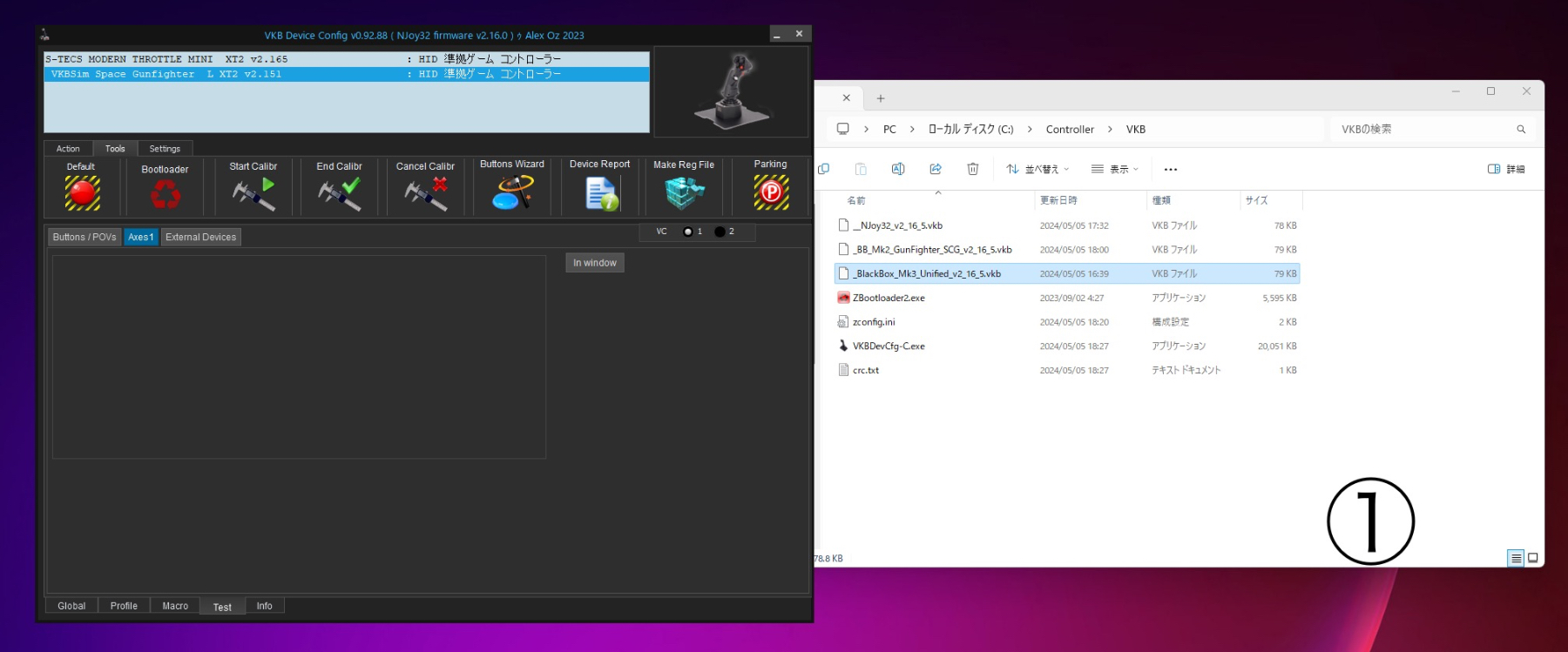Click the VKB breadcrumb folder
Screen dimensions: 1568x652
point(1136,129)
